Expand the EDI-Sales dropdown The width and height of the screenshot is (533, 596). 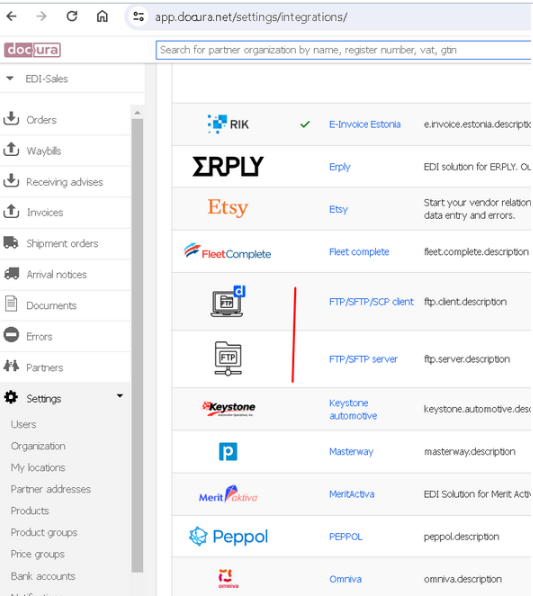10,79
